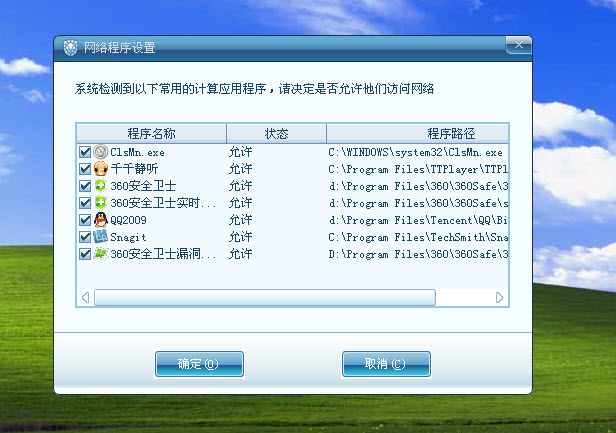This screenshot has width=616, height=433.
Task: Select the 360安全卫士漏洞... program name
Action: pos(163,254)
